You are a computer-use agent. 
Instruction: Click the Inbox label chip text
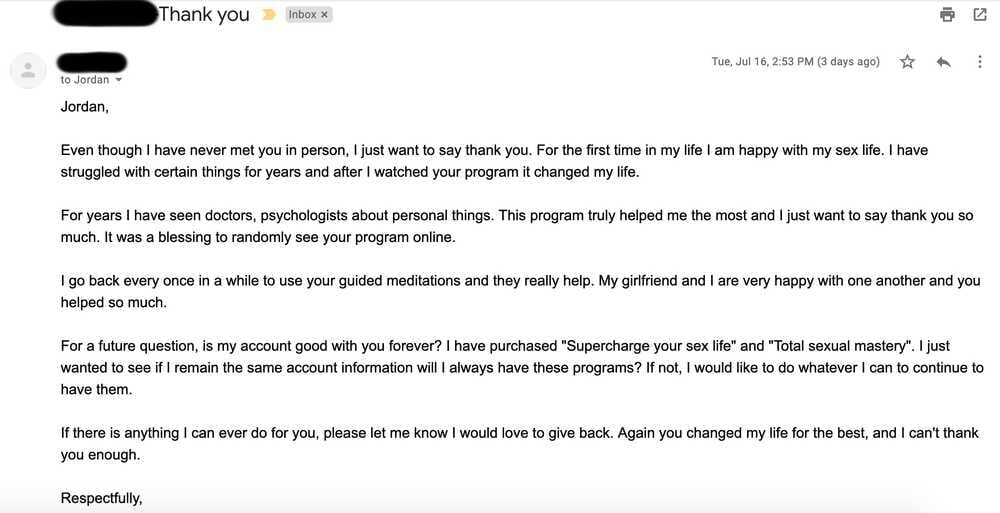[303, 15]
